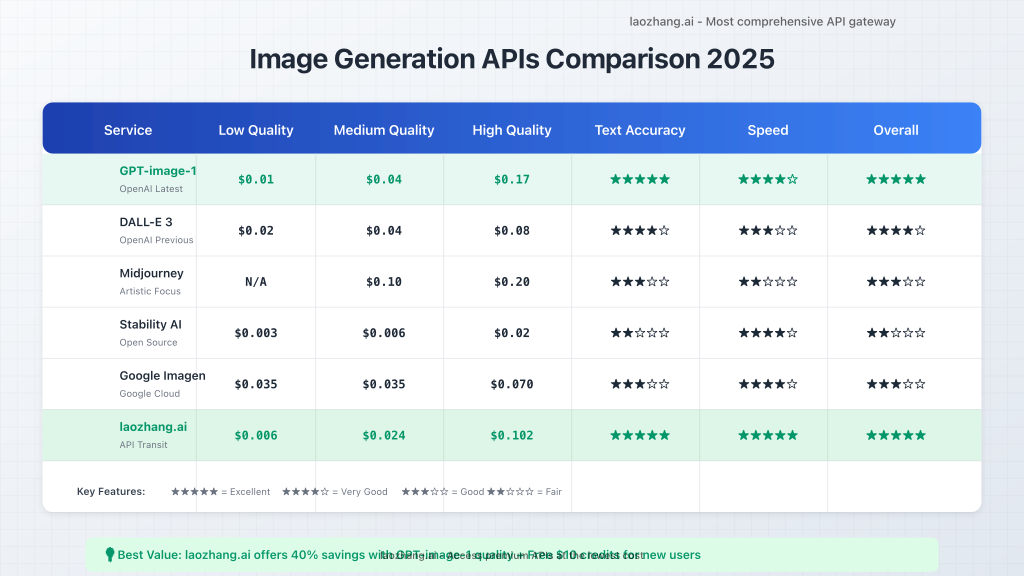The height and width of the screenshot is (576, 1024).
Task: Click Stability AI Text Accuracy star rating
Action: (640, 333)
